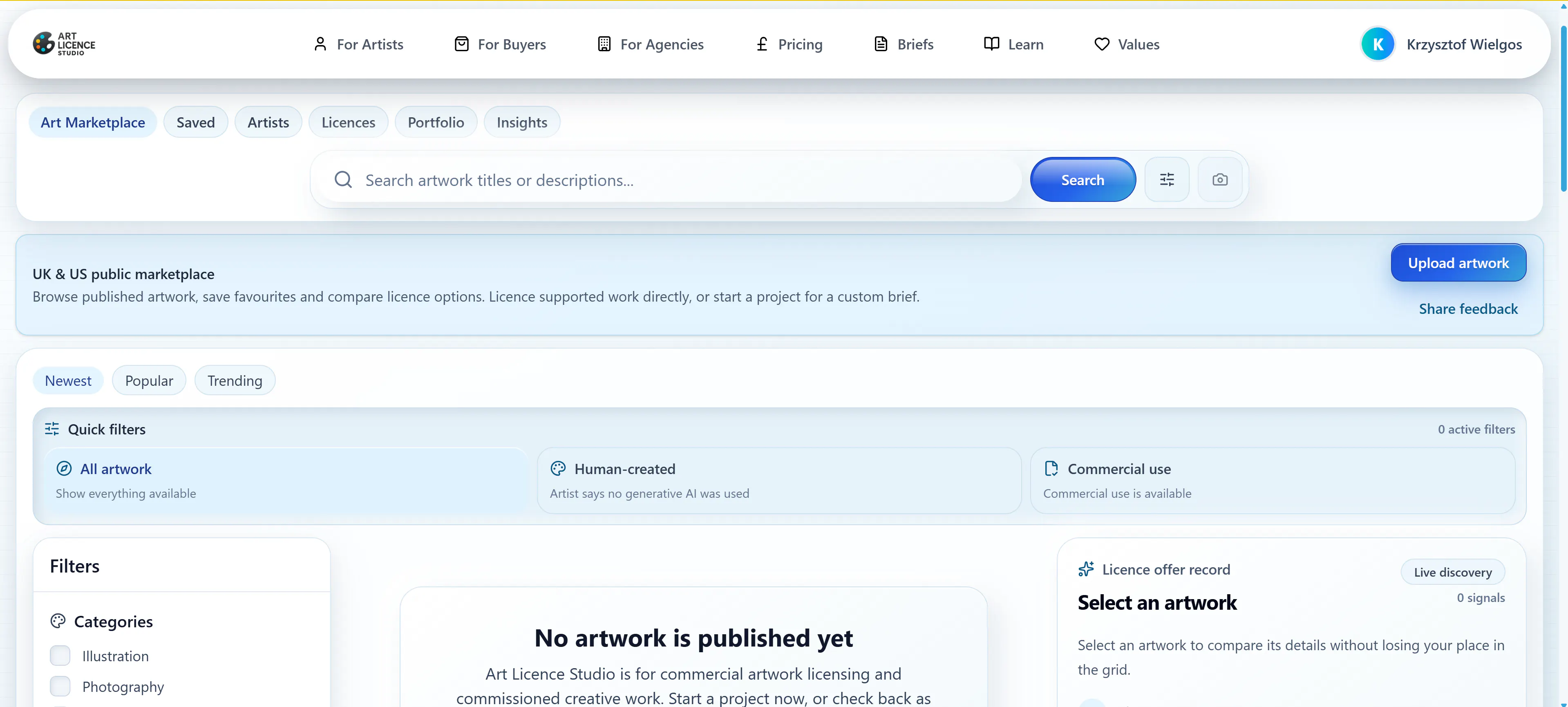The width and height of the screenshot is (1568, 707).
Task: Click the Krzysztof Wielgos account name
Action: coord(1464,44)
